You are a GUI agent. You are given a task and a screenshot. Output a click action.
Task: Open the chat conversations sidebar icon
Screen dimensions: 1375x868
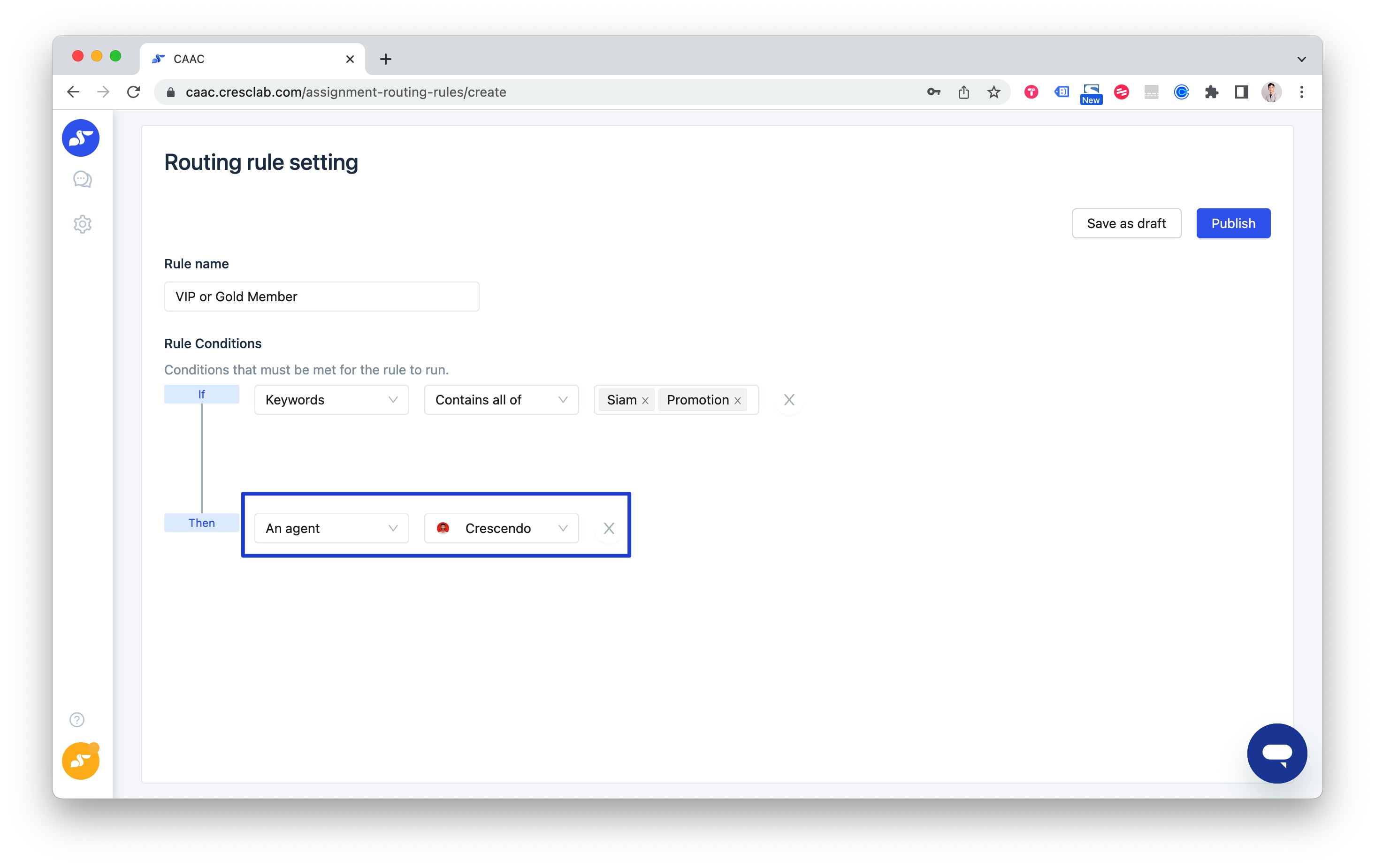pyautogui.click(x=82, y=179)
